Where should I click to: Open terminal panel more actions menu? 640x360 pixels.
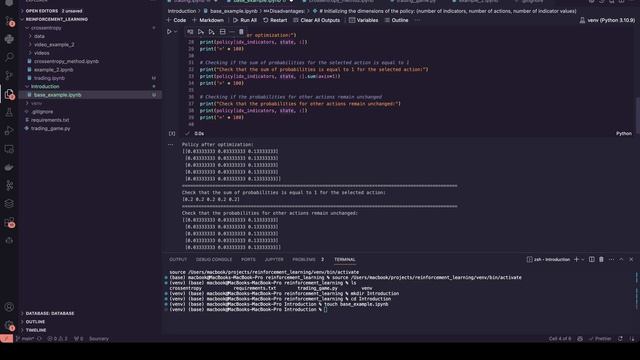coord(611,259)
